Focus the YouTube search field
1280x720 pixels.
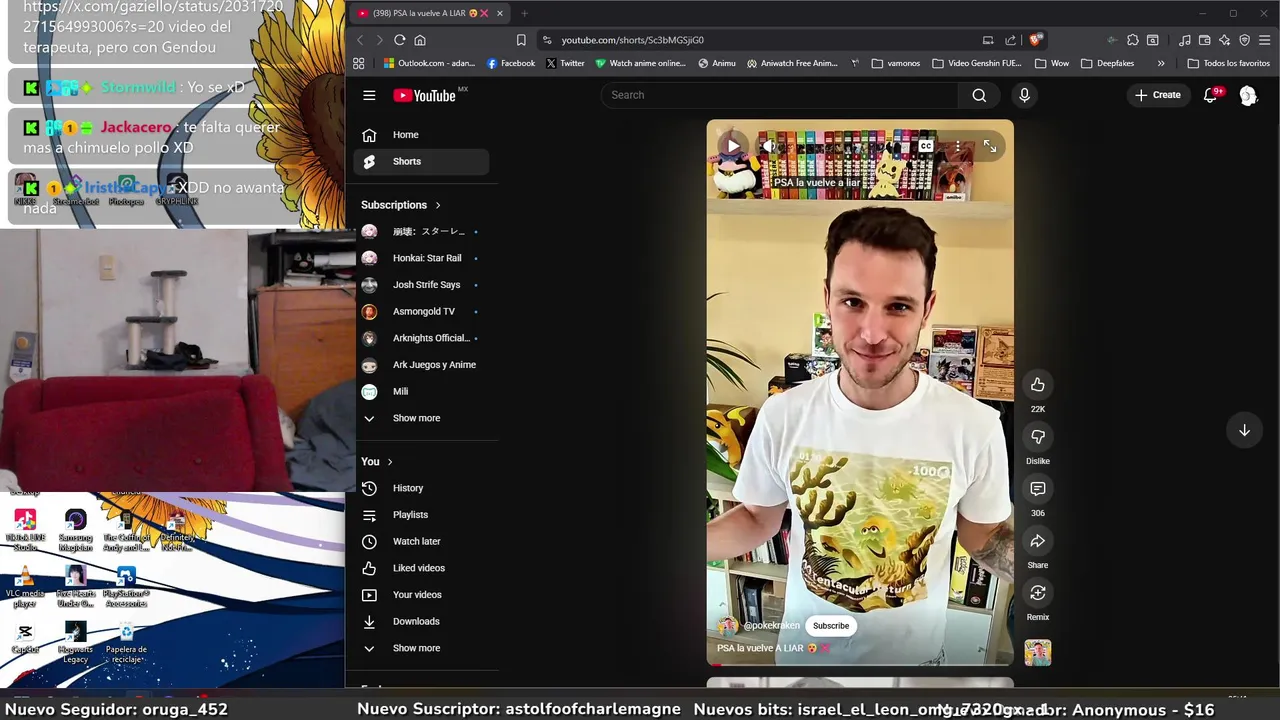(780, 95)
